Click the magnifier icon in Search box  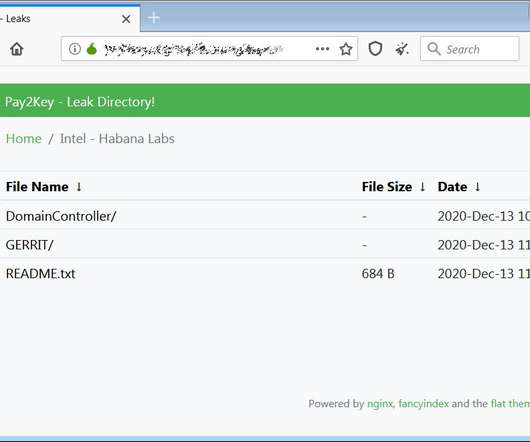pos(434,49)
